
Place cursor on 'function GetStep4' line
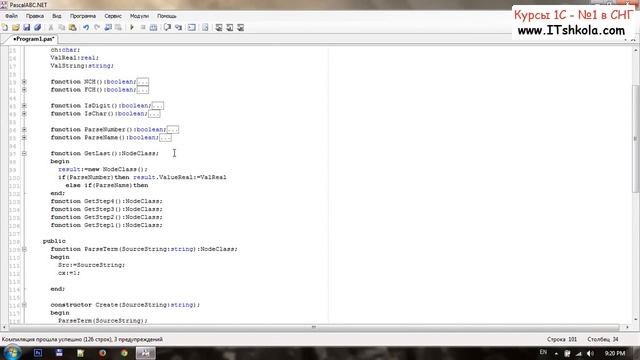click(106, 201)
